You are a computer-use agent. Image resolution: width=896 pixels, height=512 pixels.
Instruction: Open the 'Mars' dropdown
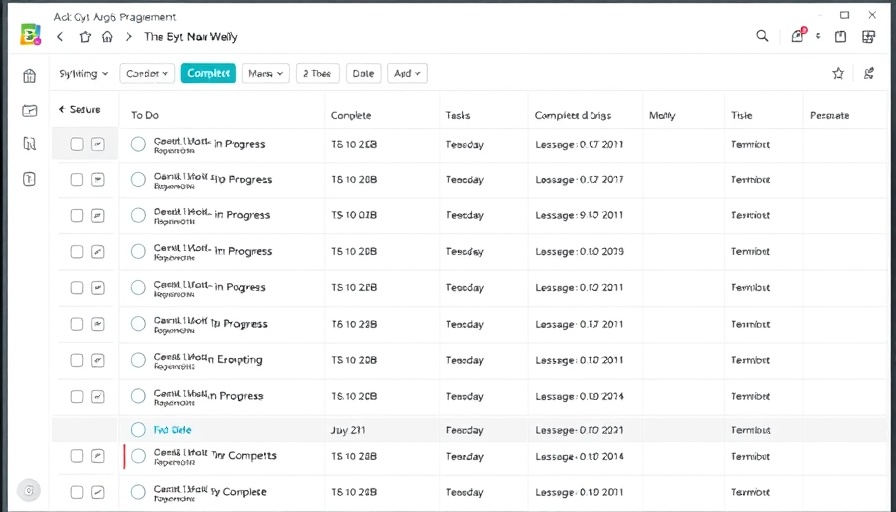click(x=265, y=73)
